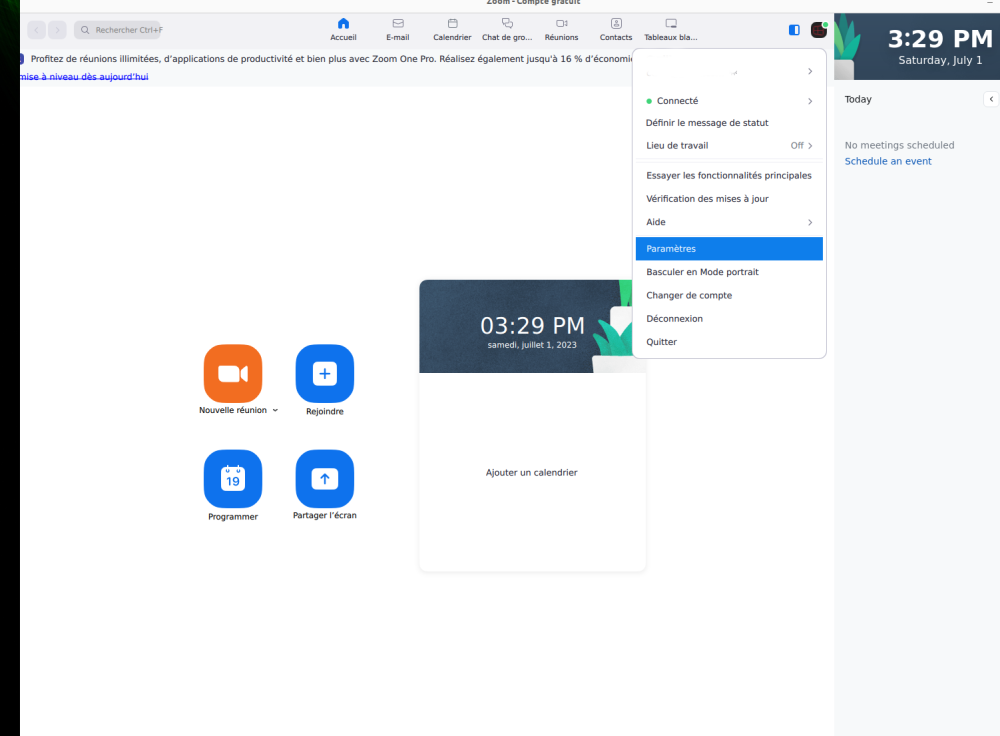This screenshot has width=1000, height=736.
Task: Select Quitter to exit Zoom
Action: pos(729,342)
